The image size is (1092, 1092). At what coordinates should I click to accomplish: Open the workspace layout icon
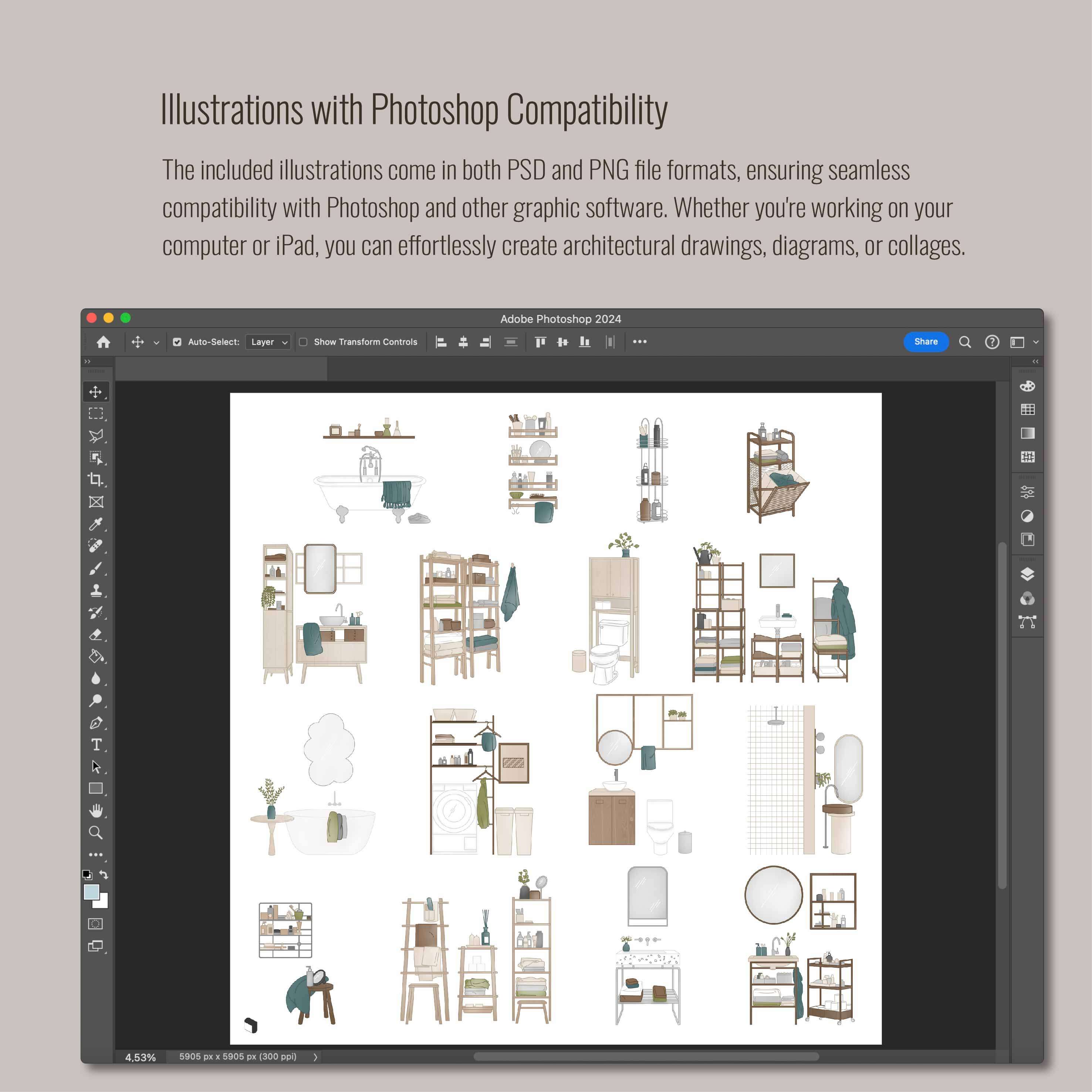point(1017,342)
